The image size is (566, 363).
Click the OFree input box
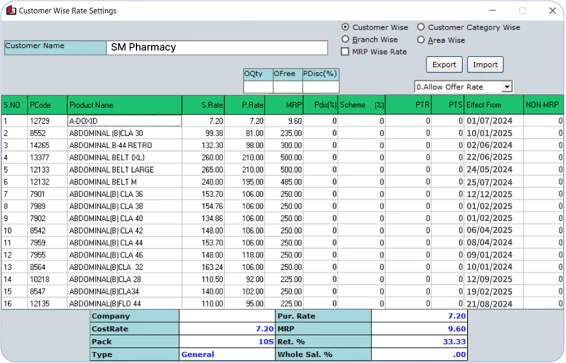288,87
